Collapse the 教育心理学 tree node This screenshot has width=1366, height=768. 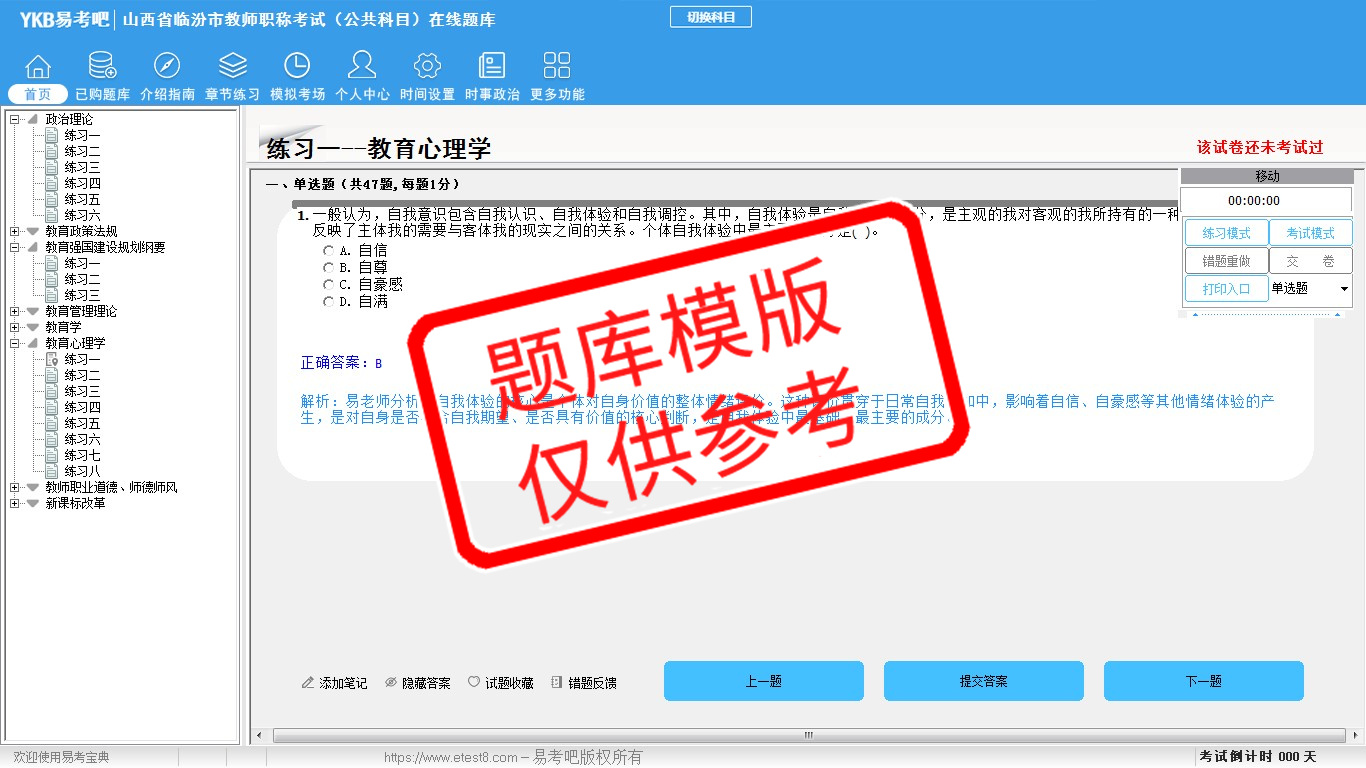[x=15, y=343]
